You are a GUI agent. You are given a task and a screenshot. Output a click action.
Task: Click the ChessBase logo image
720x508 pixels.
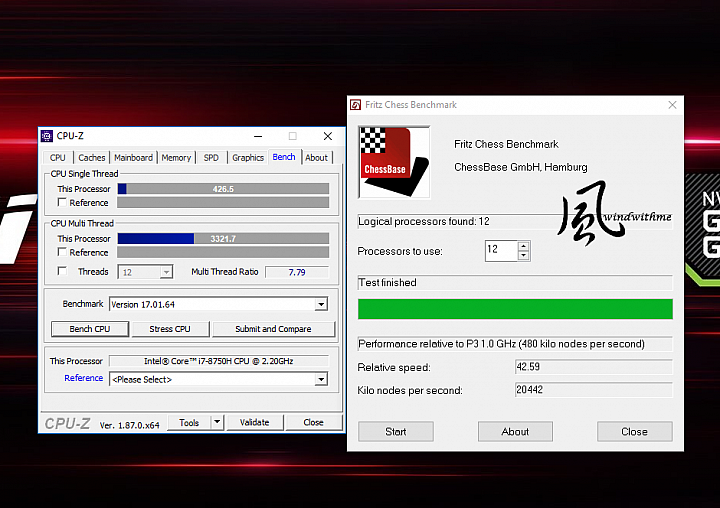click(x=394, y=162)
